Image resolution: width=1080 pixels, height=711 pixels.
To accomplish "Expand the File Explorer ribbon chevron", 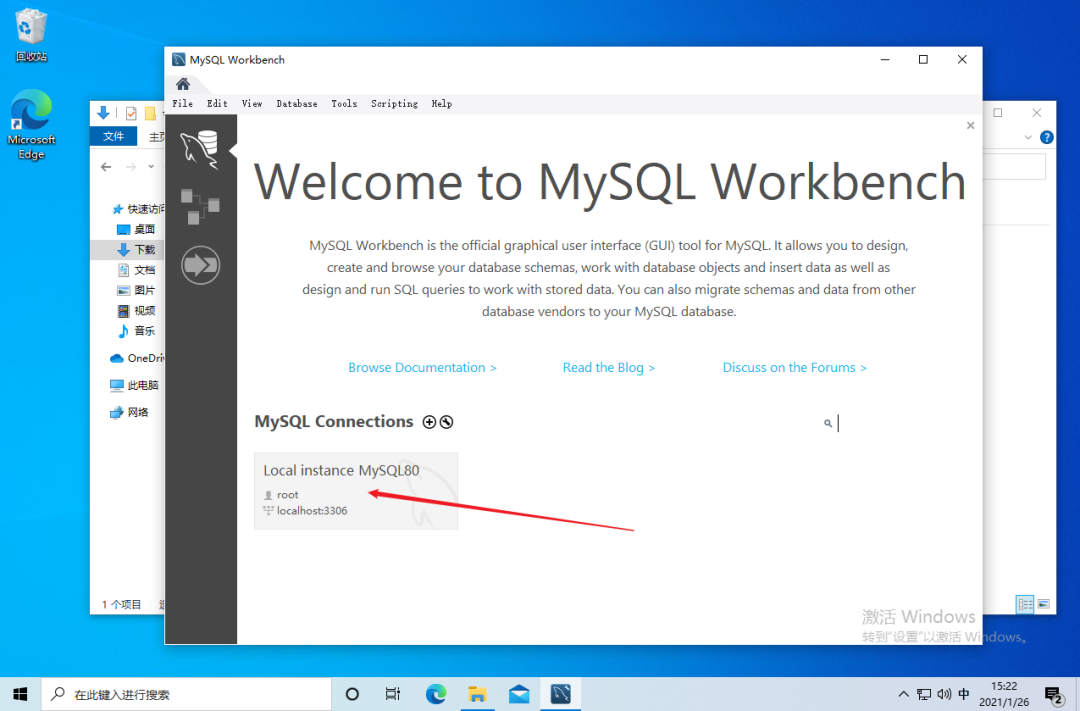I will coord(1028,137).
